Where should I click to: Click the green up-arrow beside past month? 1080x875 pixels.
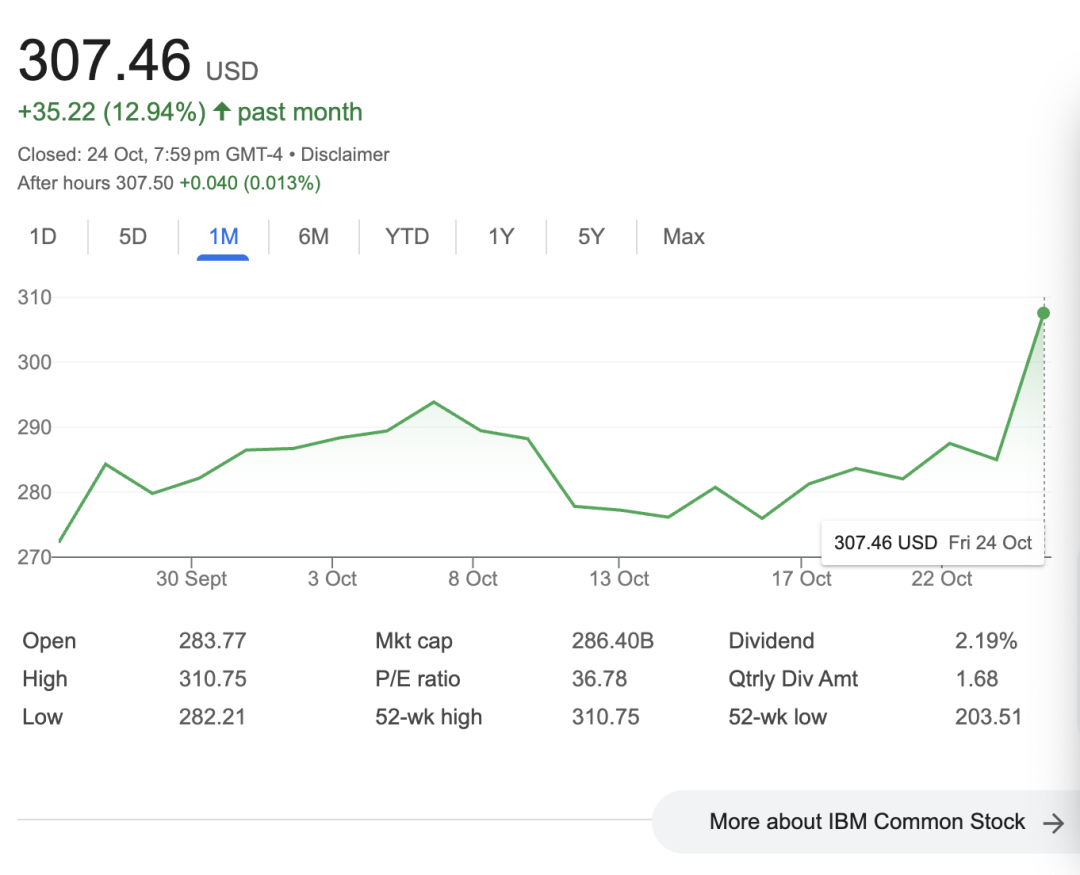click(221, 112)
